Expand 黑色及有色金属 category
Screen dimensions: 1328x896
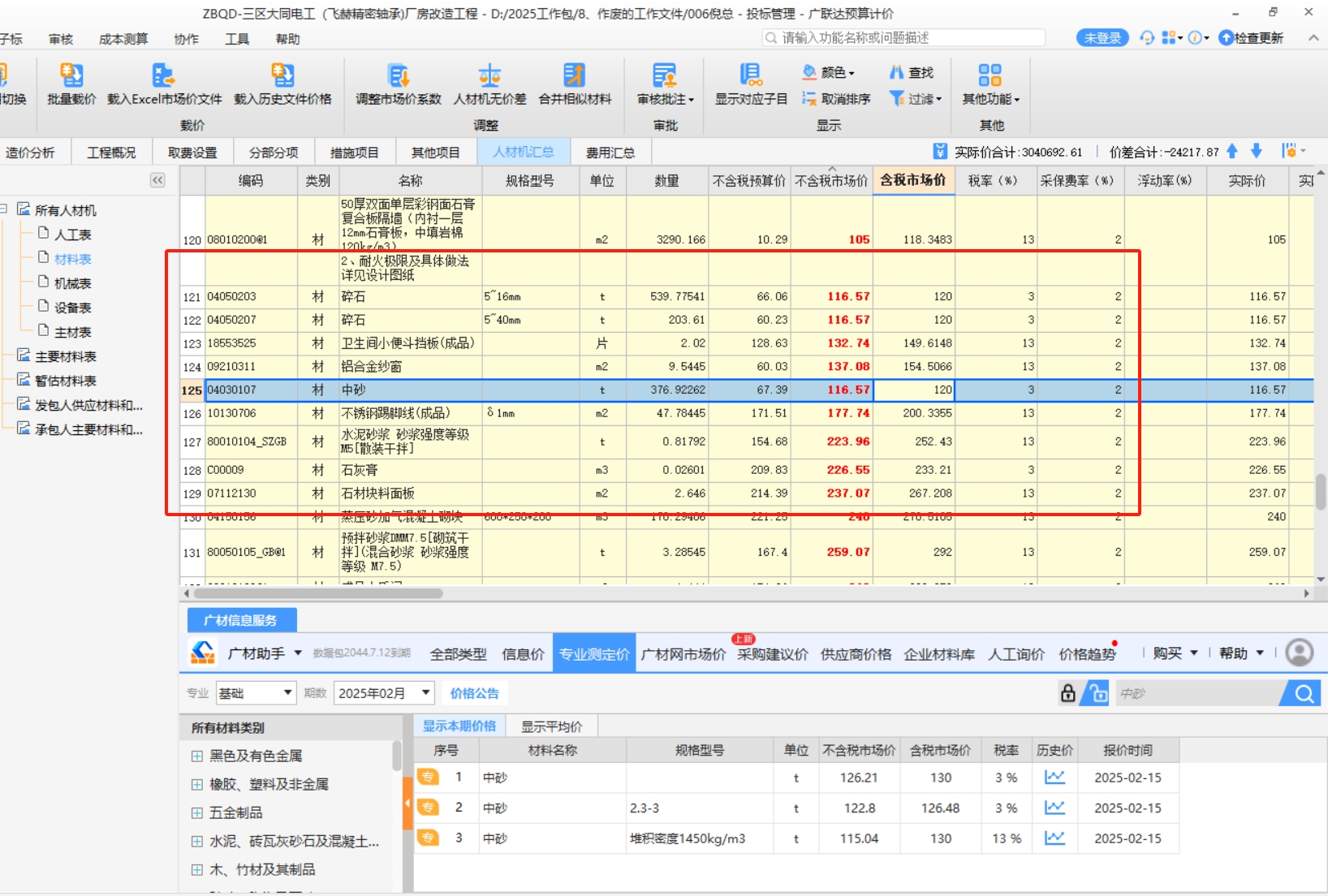click(x=196, y=756)
